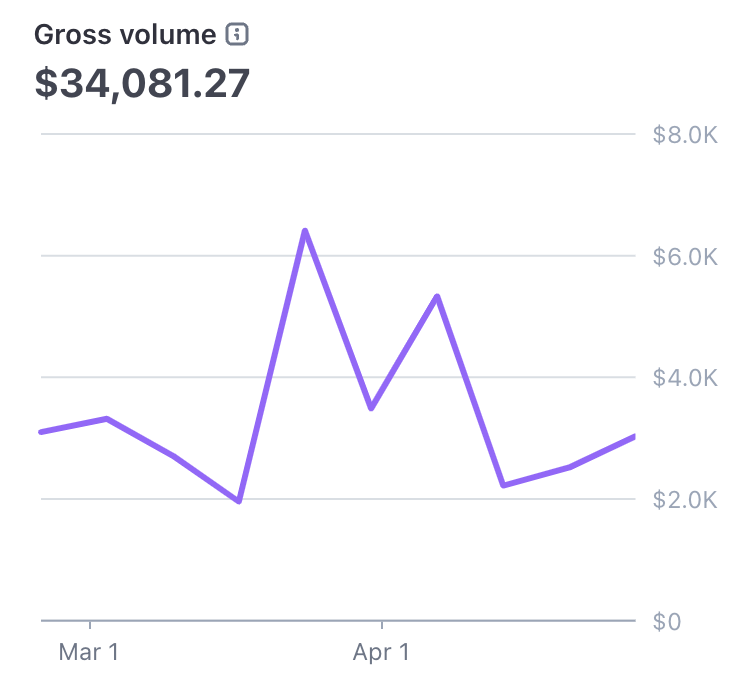The height and width of the screenshot is (686, 754).
Task: Click the rightmost end of the purple line
Action: (x=634, y=436)
